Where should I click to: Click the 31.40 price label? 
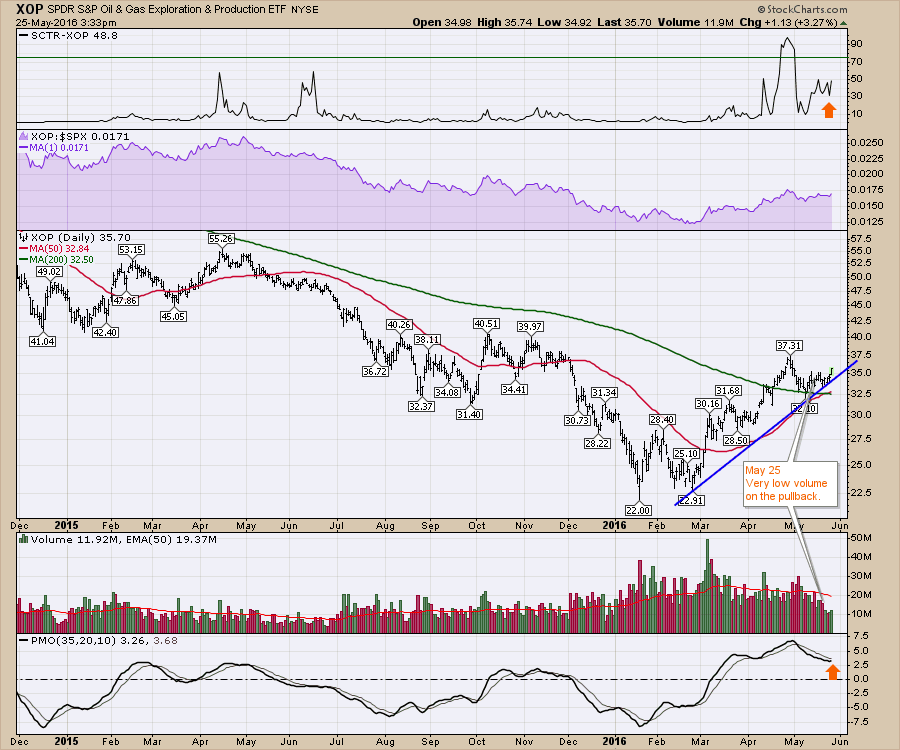(x=469, y=414)
